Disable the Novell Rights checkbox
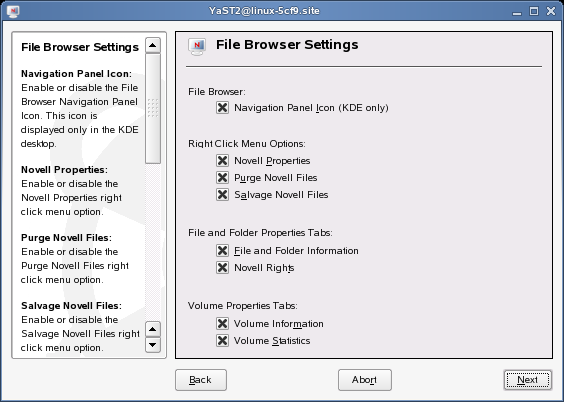 pyautogui.click(x=222, y=268)
